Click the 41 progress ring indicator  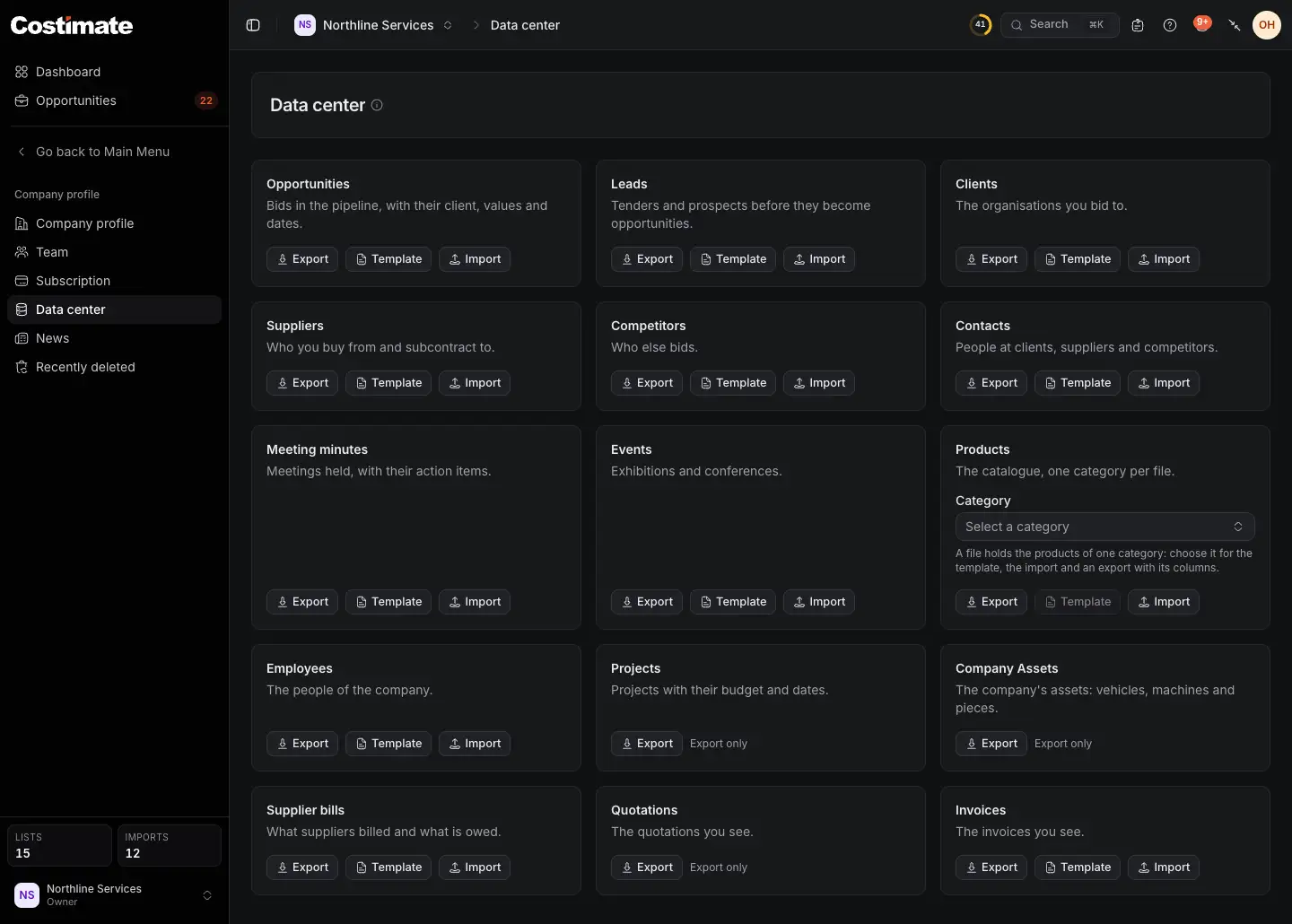pyautogui.click(x=981, y=25)
